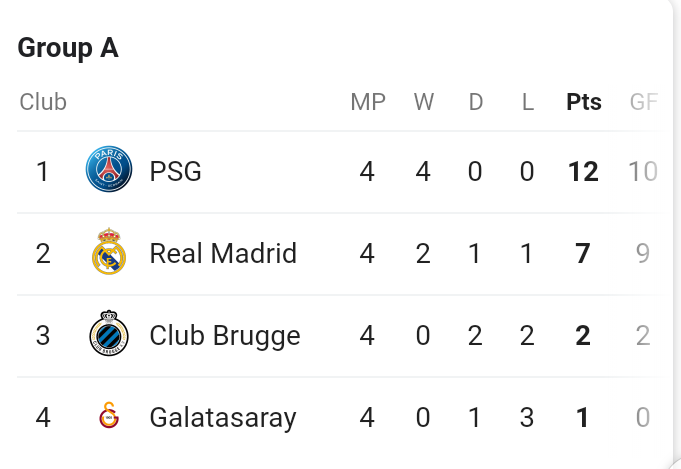Click the GF column header
681x469 pixels.
point(644,102)
